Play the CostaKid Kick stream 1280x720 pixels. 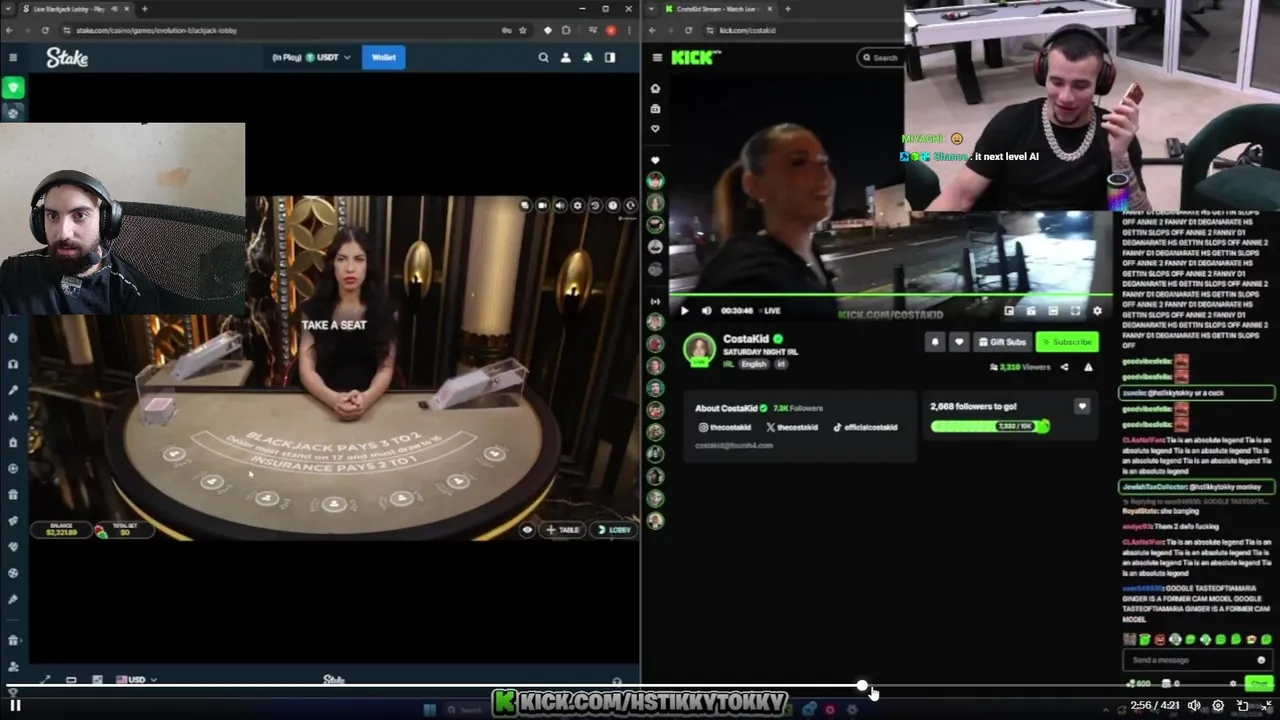pyautogui.click(x=684, y=311)
